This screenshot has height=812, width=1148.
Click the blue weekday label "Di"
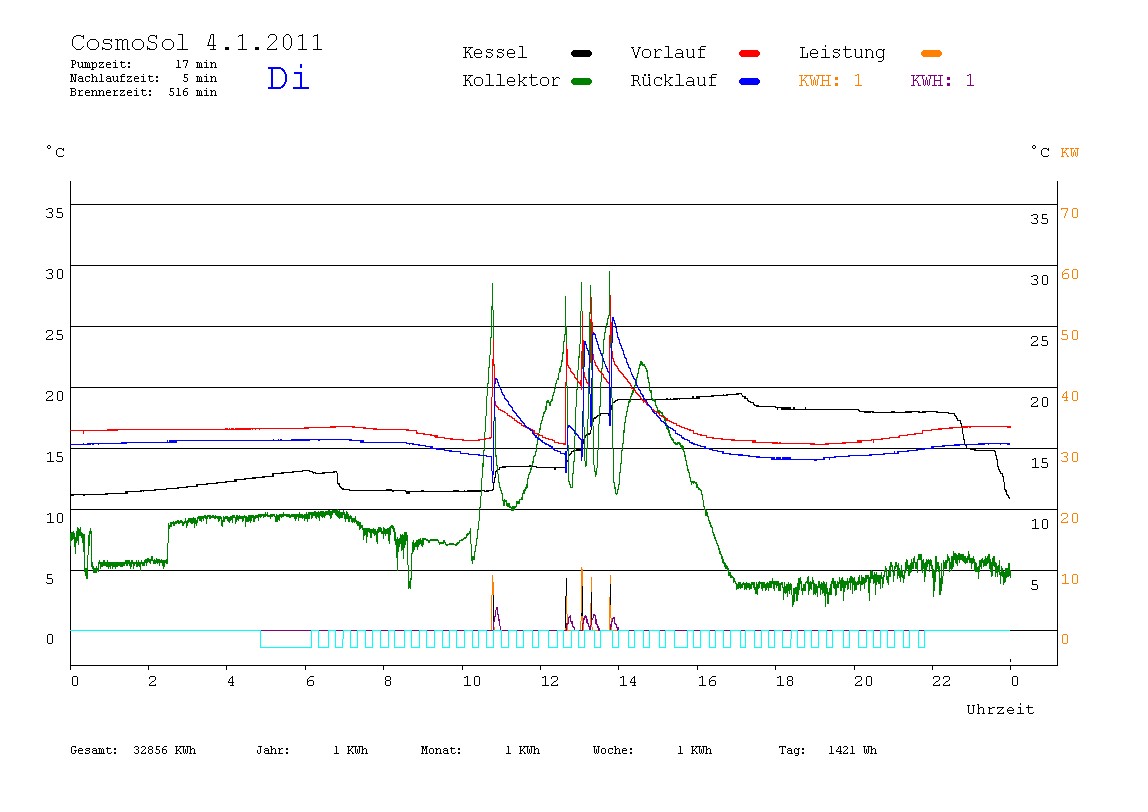(x=288, y=78)
